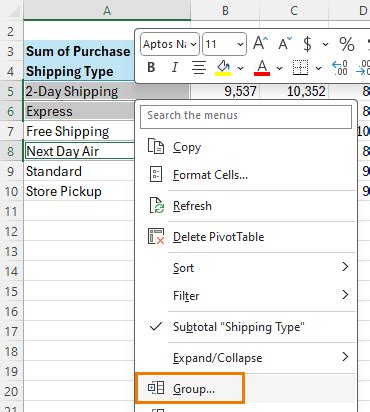Apply yellow fill color bucket
Image resolution: width=370 pixels, height=412 pixels.
click(224, 68)
